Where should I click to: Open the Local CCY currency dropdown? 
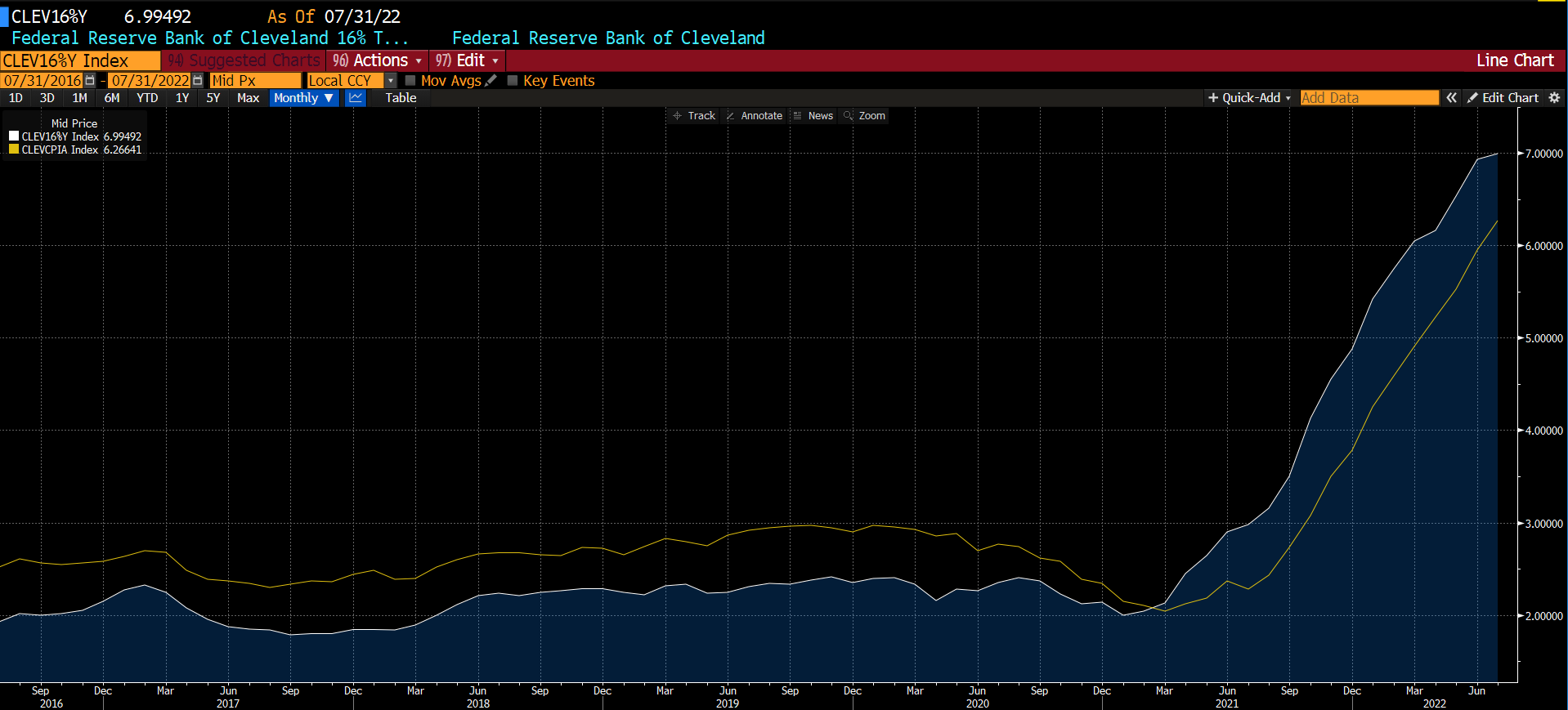tap(390, 80)
